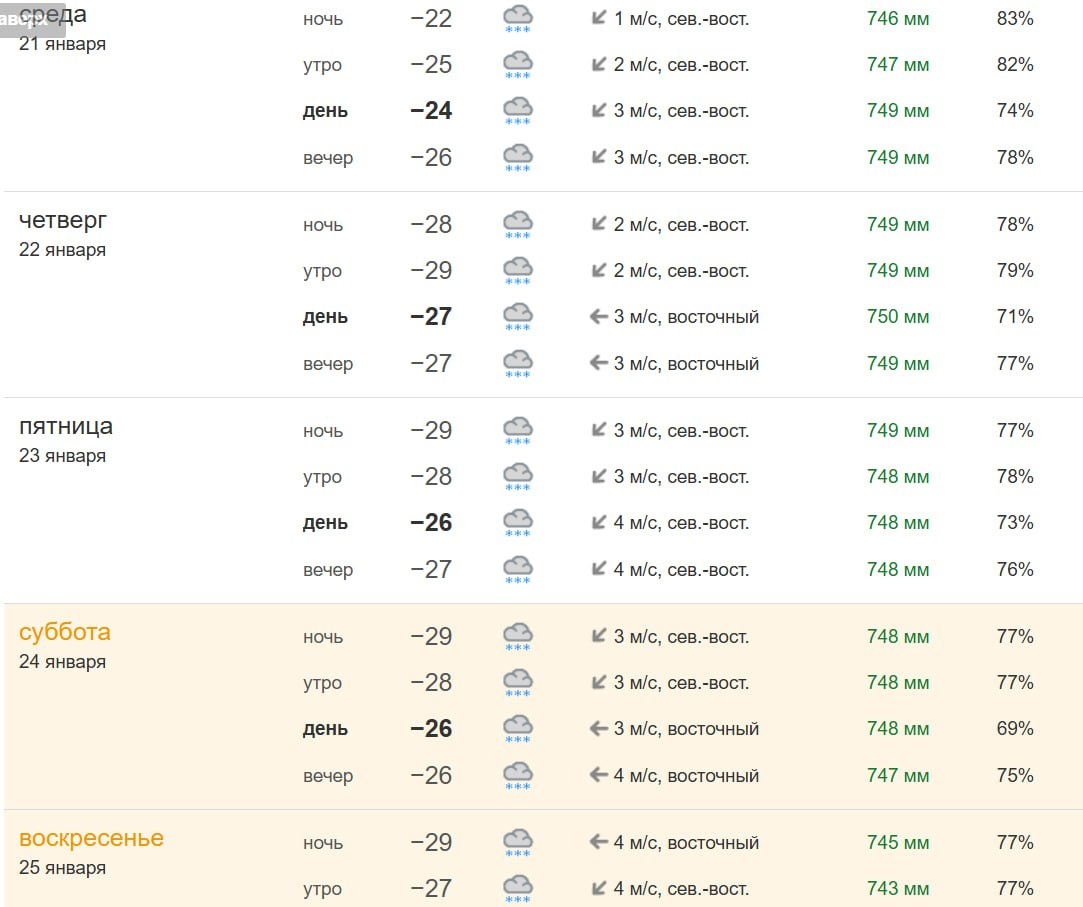
Task: Click the snow cloud icon for Friday daytime
Action: (517, 523)
